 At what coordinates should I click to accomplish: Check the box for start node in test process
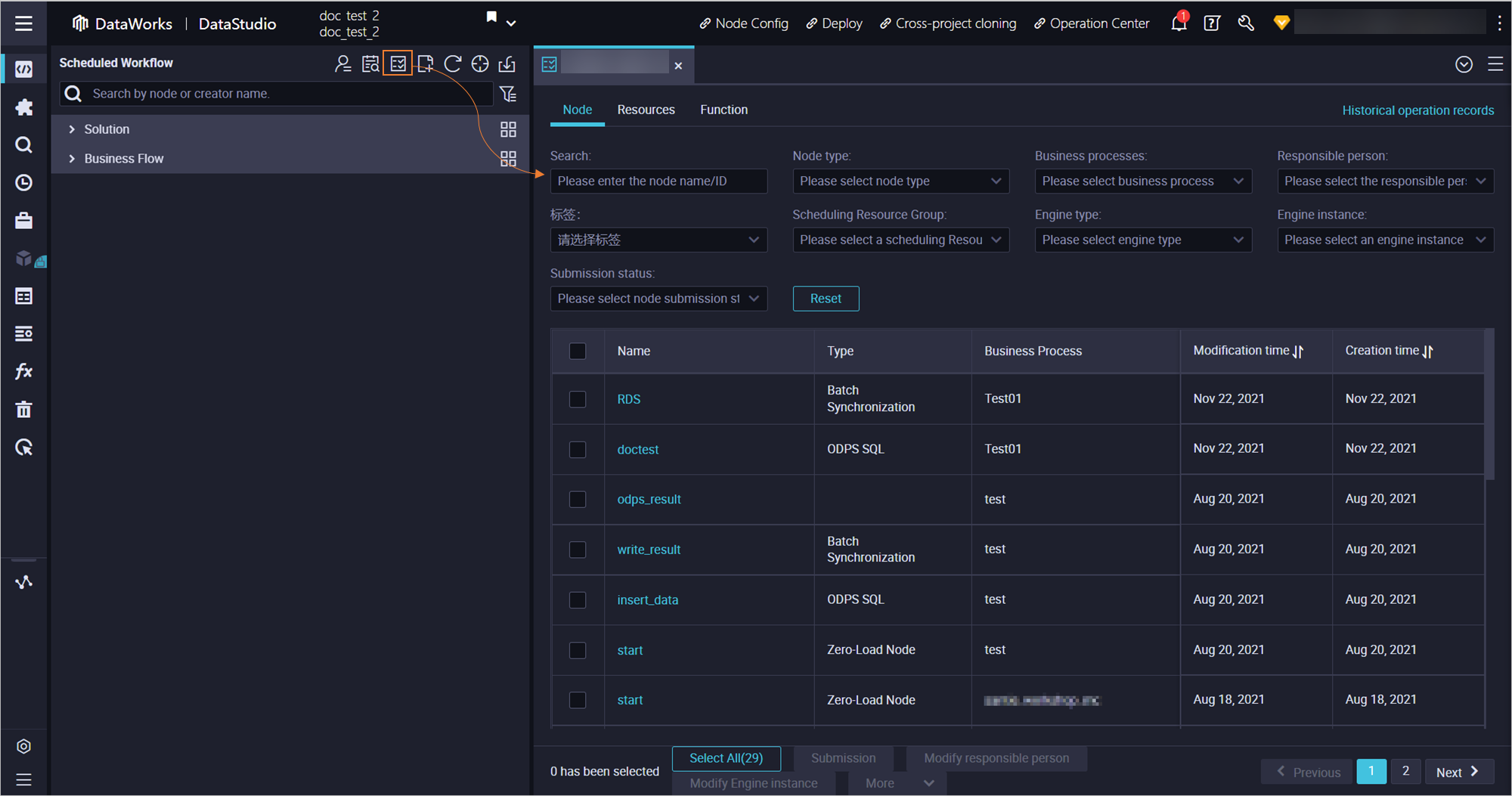(578, 650)
